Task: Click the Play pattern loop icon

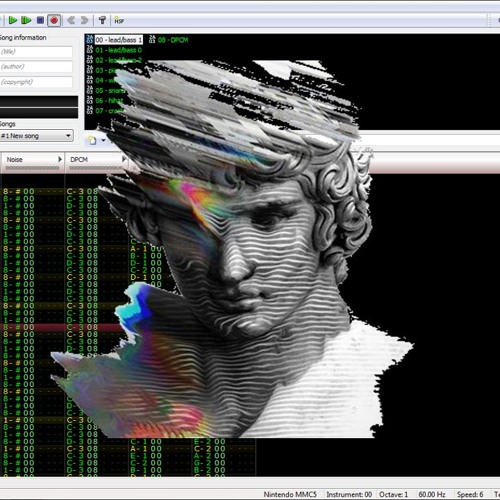Action: click(x=26, y=21)
